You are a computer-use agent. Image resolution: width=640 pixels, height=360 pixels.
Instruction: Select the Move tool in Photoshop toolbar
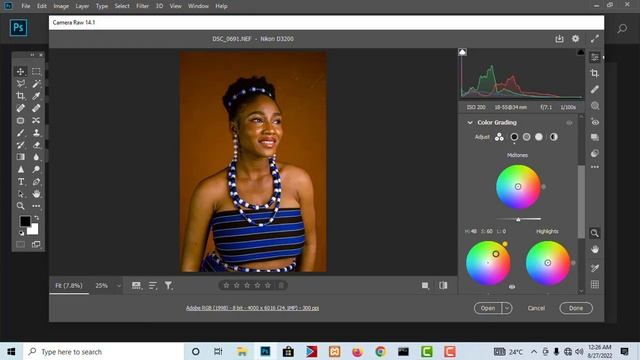click(20, 71)
